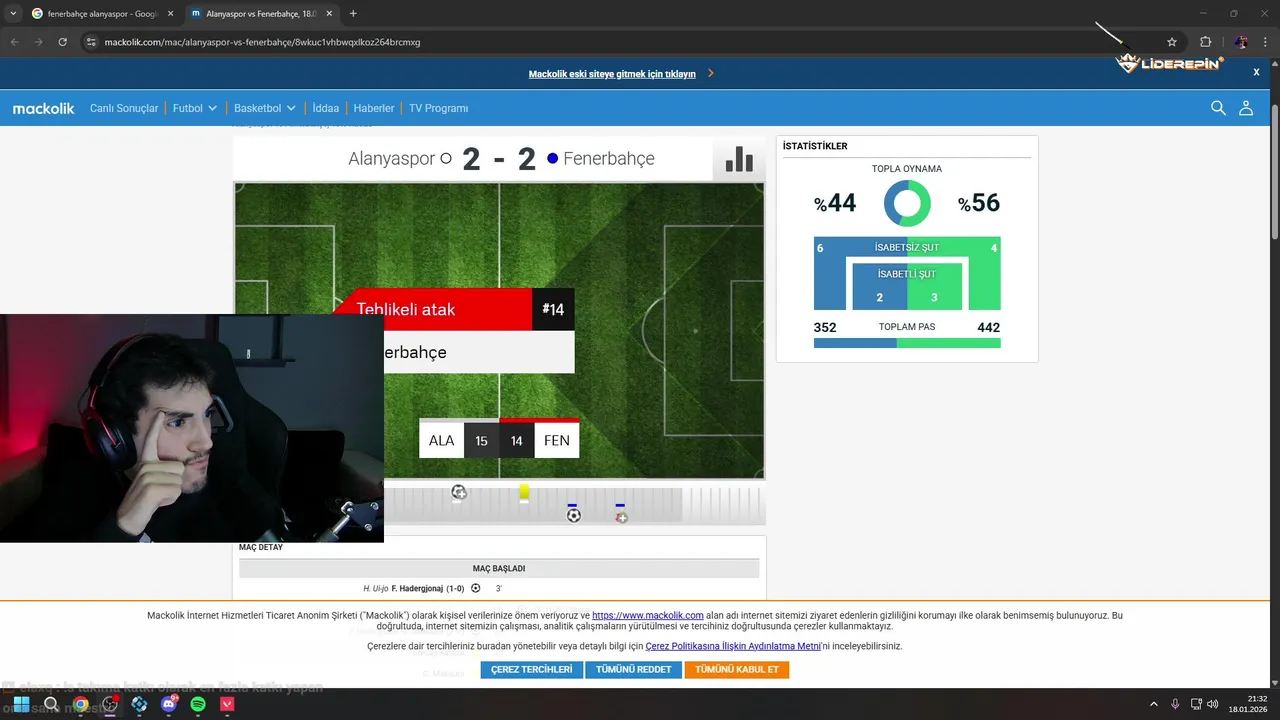Viewport: 1280px width, 720px height.
Task: Click the İSABETLİ ŞUT shot box
Action: tap(907, 286)
